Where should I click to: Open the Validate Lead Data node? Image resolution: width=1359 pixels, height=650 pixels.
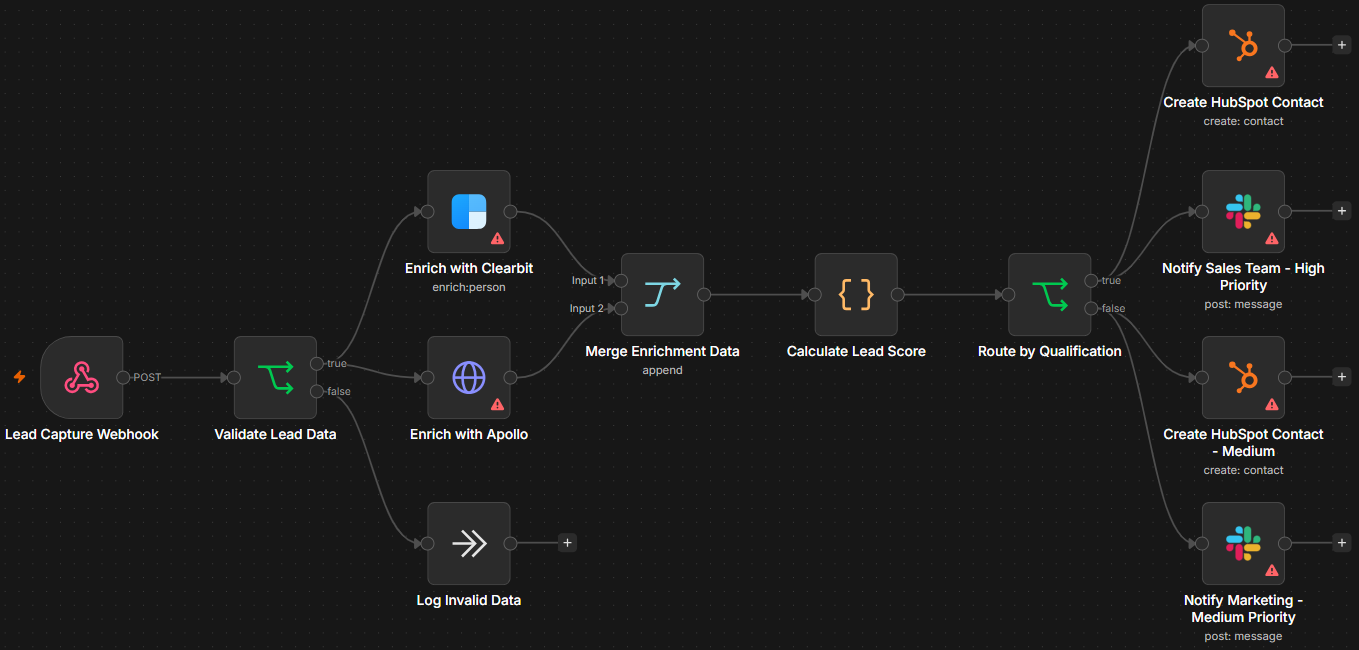(275, 378)
